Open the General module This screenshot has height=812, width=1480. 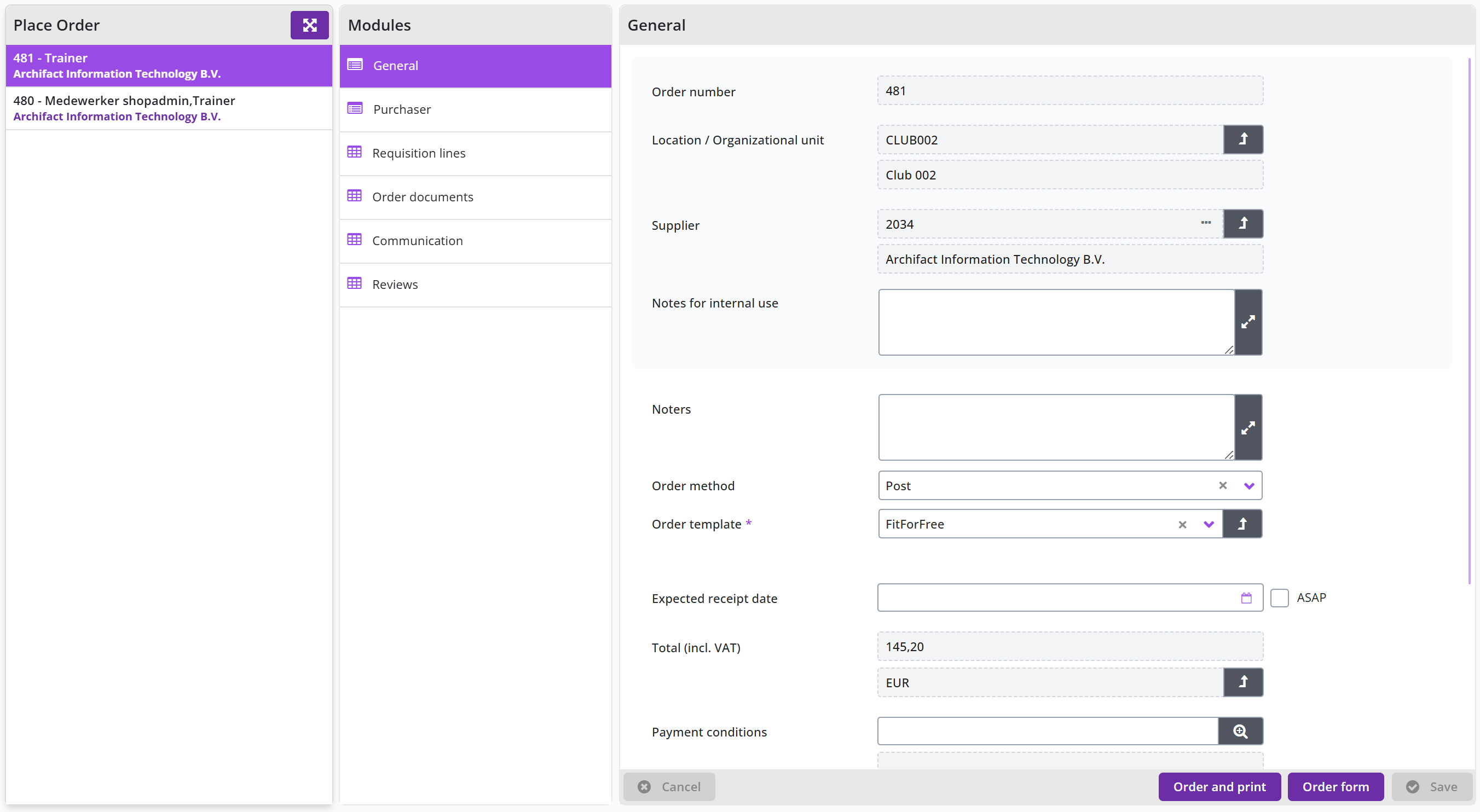point(475,66)
